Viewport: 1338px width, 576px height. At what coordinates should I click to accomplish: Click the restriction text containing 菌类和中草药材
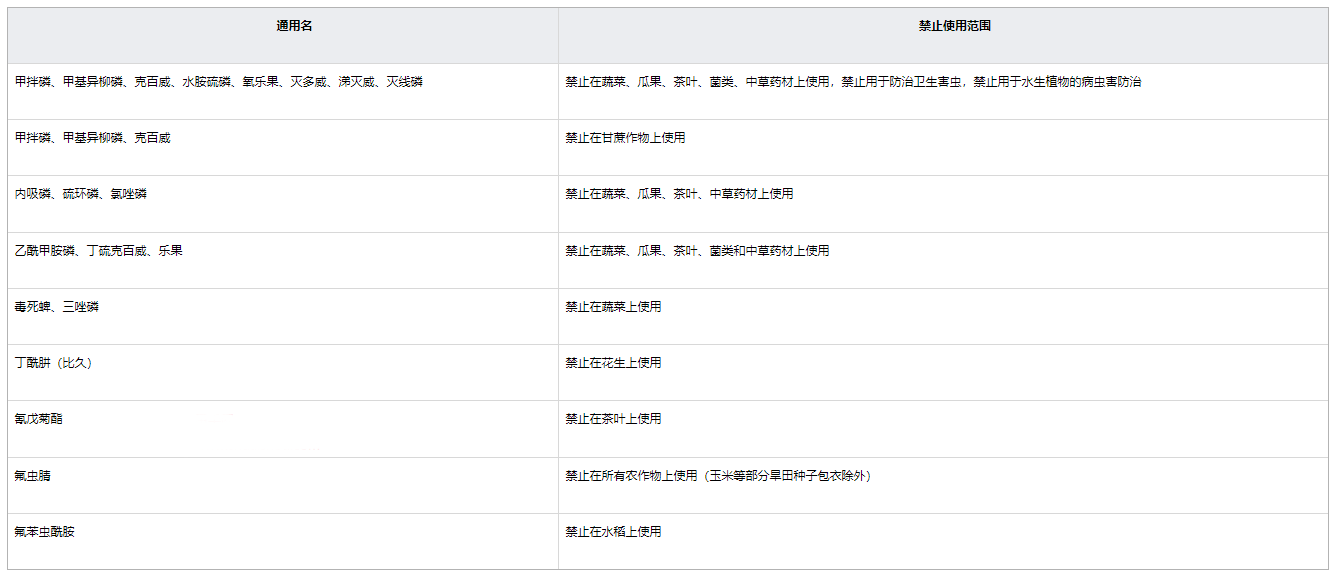click(697, 251)
